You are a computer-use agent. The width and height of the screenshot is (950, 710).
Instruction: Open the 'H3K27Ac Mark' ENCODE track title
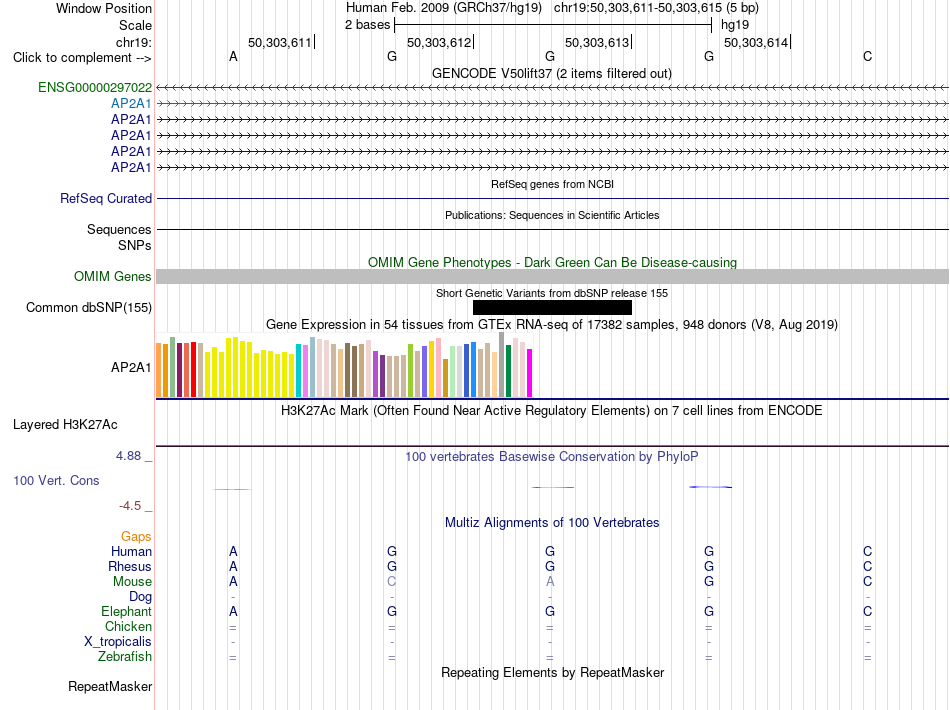click(552, 411)
